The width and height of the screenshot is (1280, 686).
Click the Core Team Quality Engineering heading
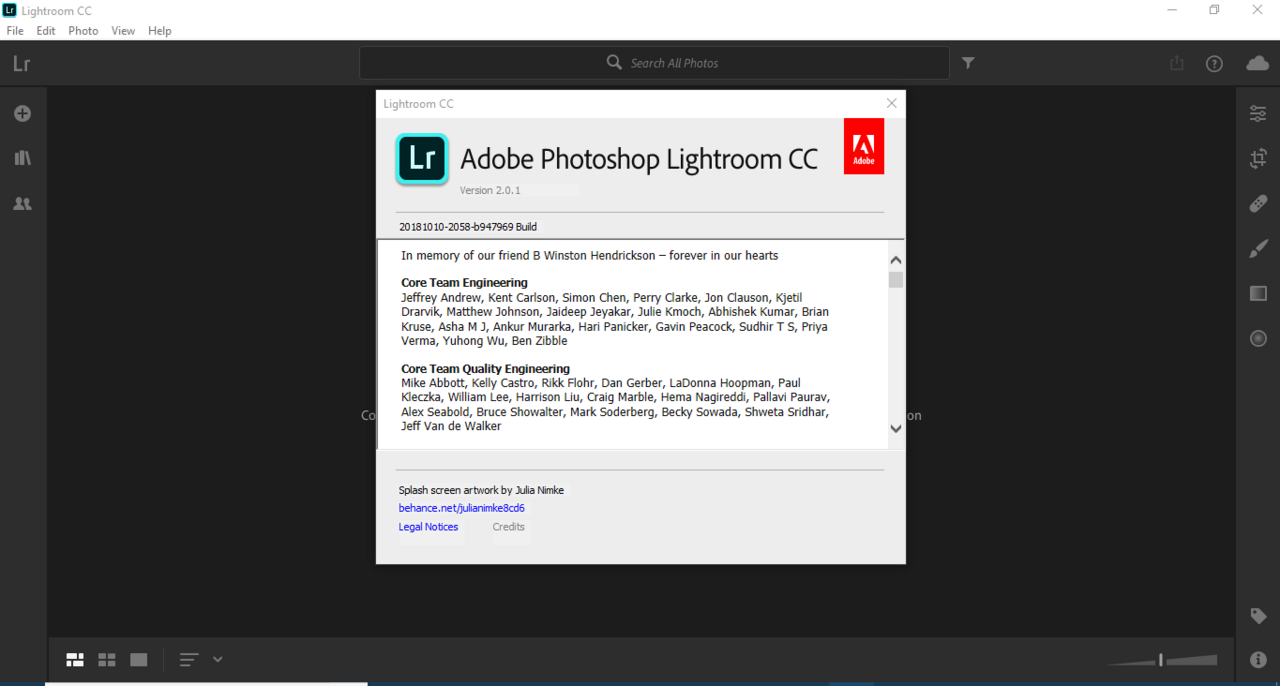click(485, 369)
